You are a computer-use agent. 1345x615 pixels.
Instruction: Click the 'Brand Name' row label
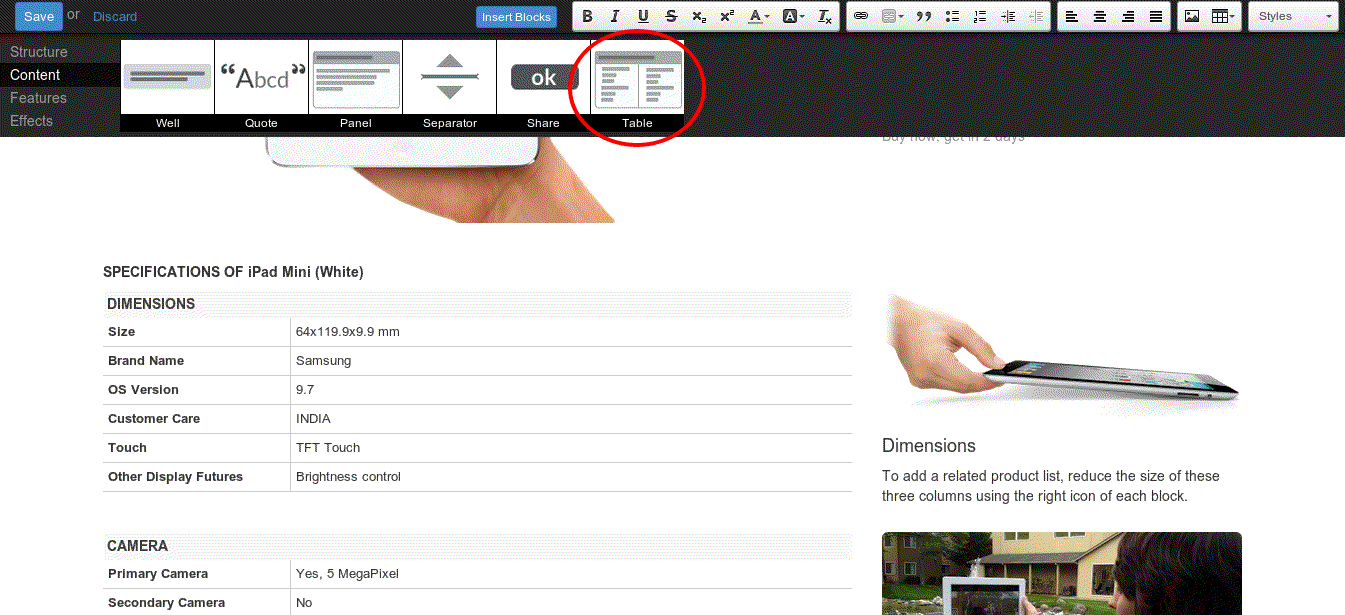(x=146, y=361)
